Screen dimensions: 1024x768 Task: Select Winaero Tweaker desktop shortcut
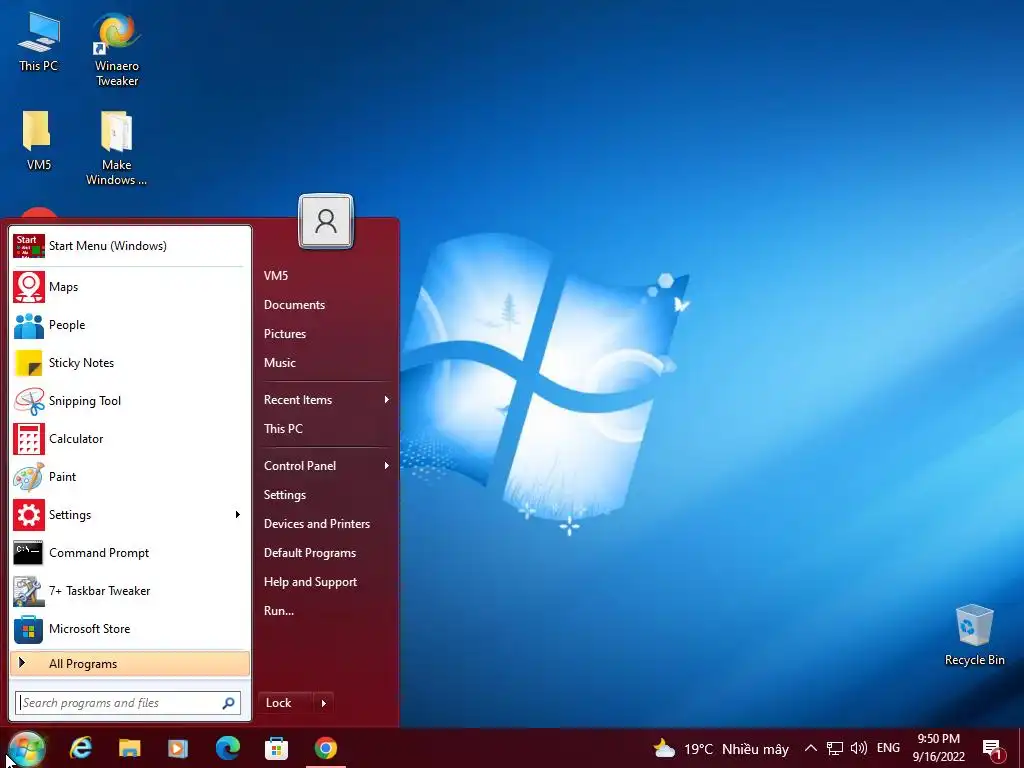coord(117,49)
